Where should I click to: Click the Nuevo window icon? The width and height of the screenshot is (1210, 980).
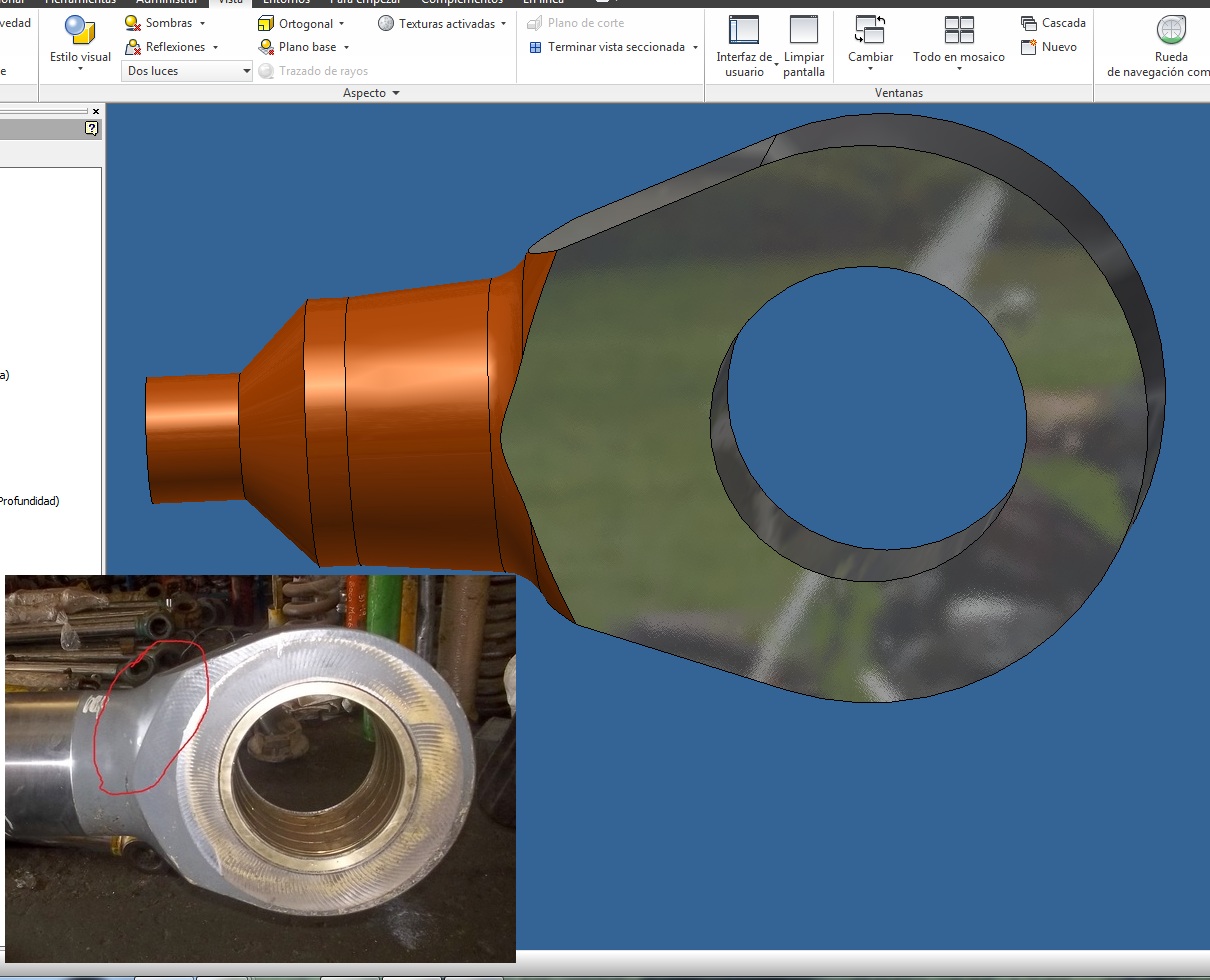[x=1029, y=47]
